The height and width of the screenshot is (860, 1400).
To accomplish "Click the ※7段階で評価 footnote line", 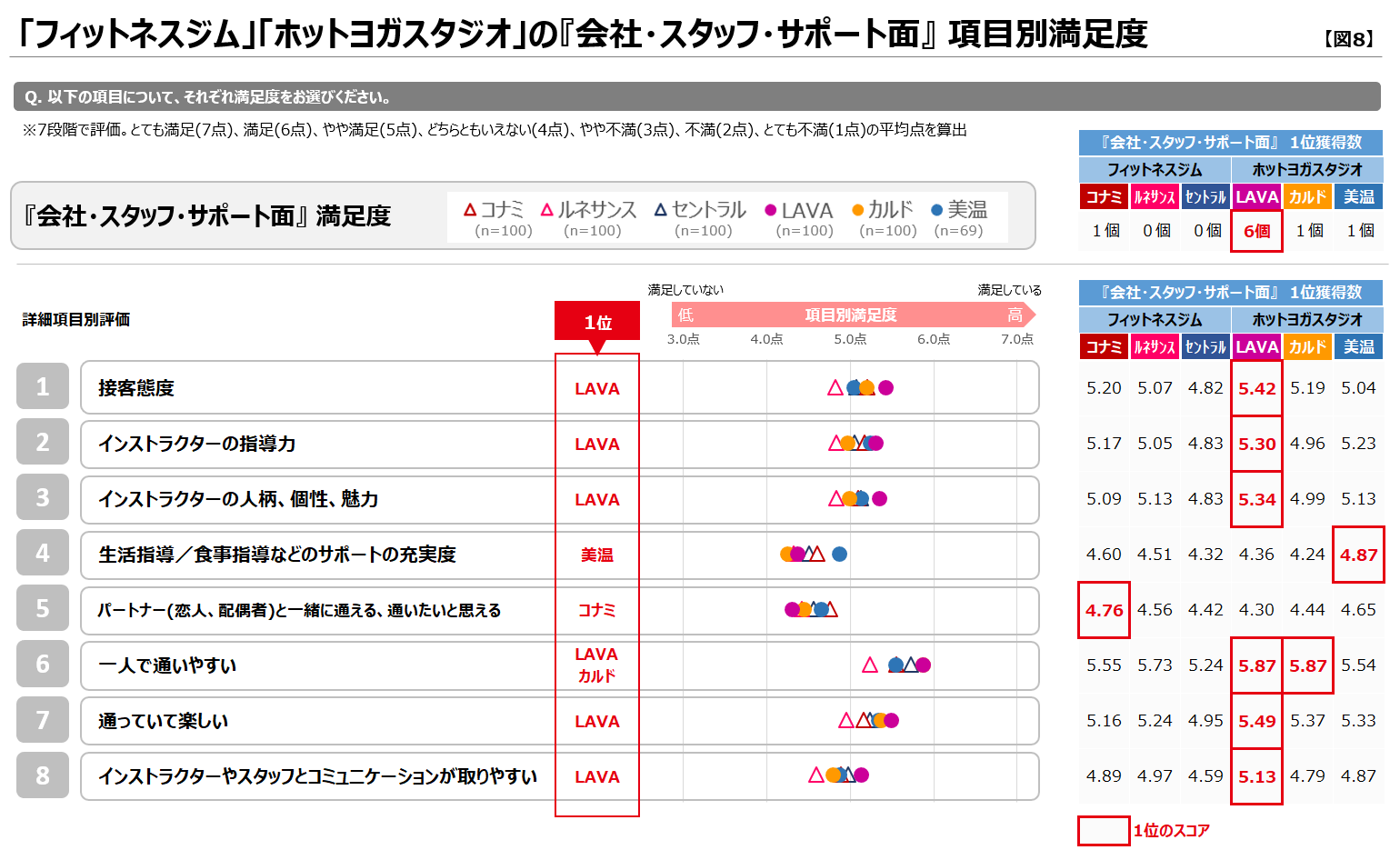I will click(x=495, y=130).
